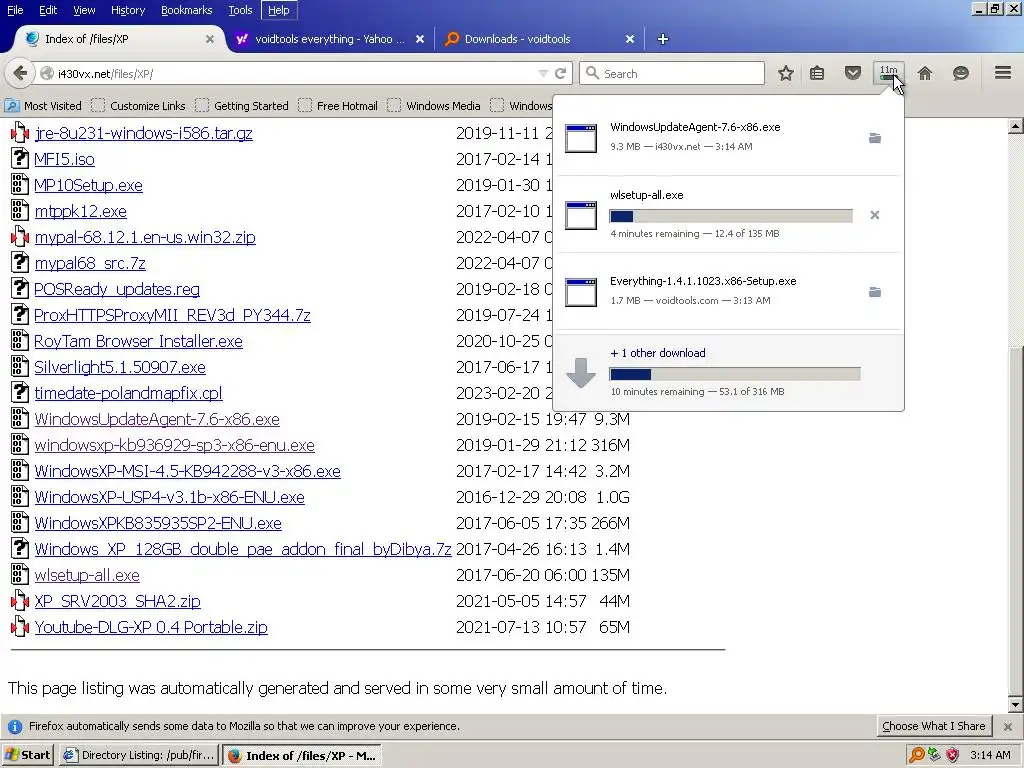Click the Everything search tray icon
The width and height of the screenshot is (1024, 768).
point(916,755)
